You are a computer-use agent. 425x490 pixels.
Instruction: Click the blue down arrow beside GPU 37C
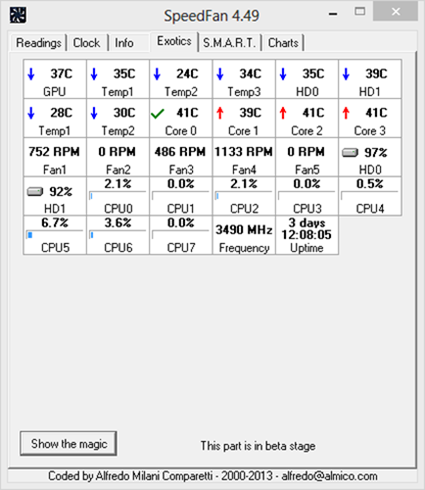coord(31,74)
